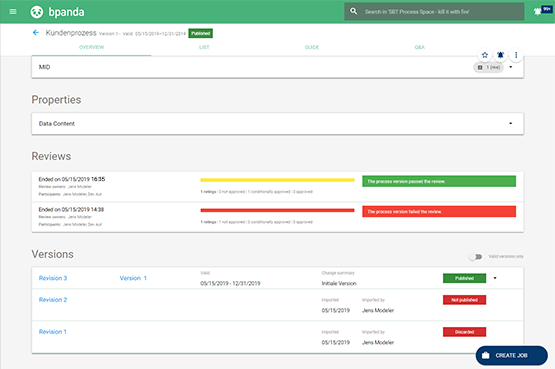The width and height of the screenshot is (555, 369).
Task: Click 'Jens Modeler' in Revision 1 row
Action: tap(378, 342)
